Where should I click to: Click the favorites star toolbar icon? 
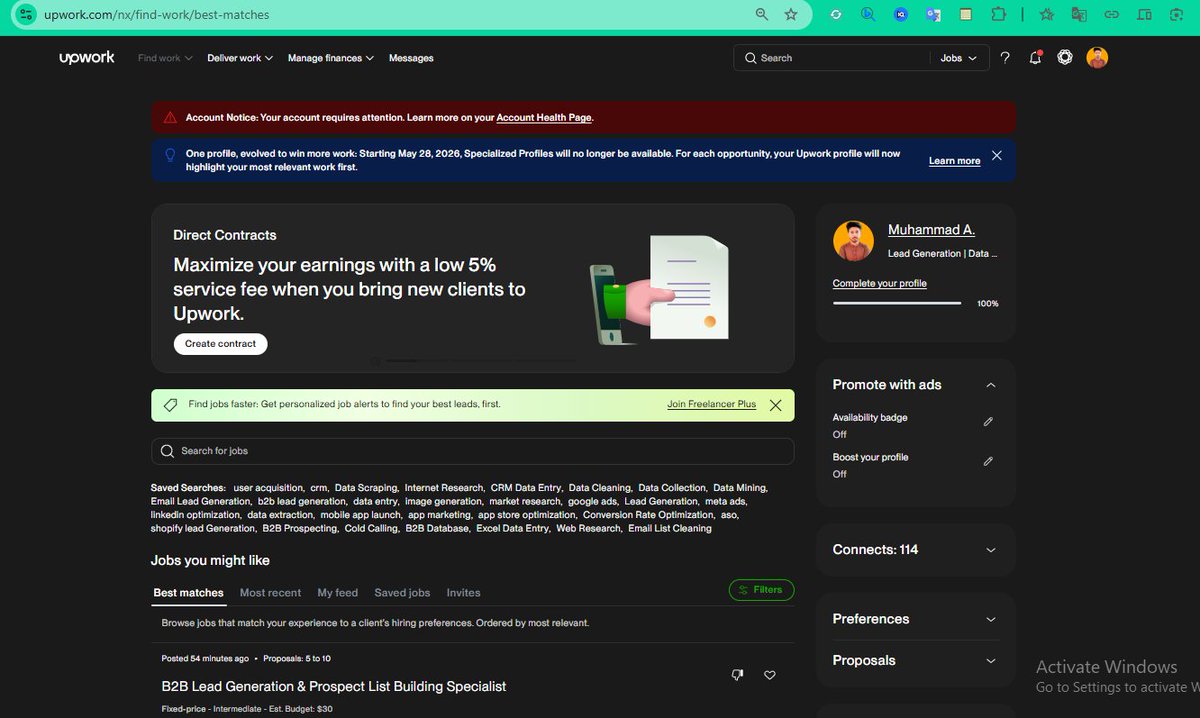tap(1047, 15)
